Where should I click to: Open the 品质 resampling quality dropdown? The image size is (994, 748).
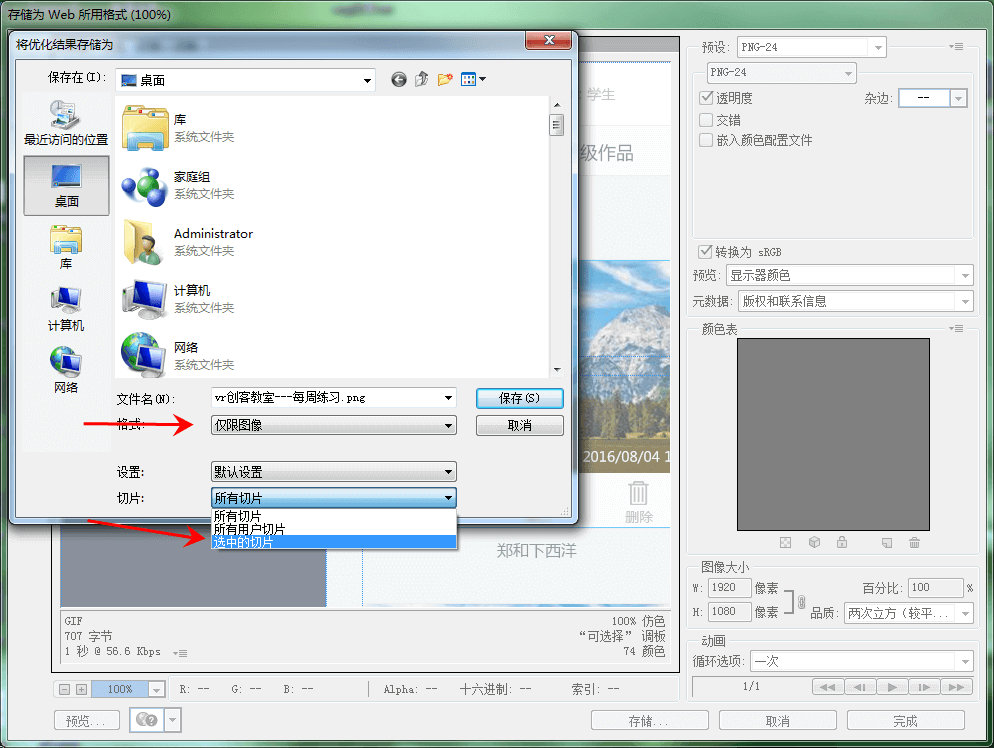tap(909, 613)
